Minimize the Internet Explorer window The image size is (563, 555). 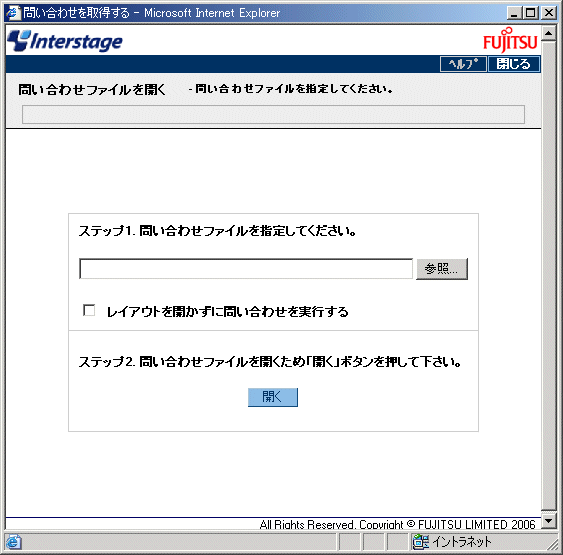(514, 13)
